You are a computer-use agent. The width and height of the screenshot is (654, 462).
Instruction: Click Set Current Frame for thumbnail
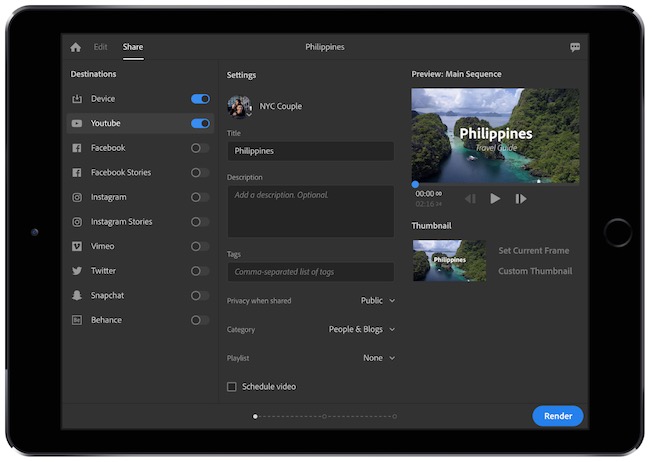tap(534, 251)
